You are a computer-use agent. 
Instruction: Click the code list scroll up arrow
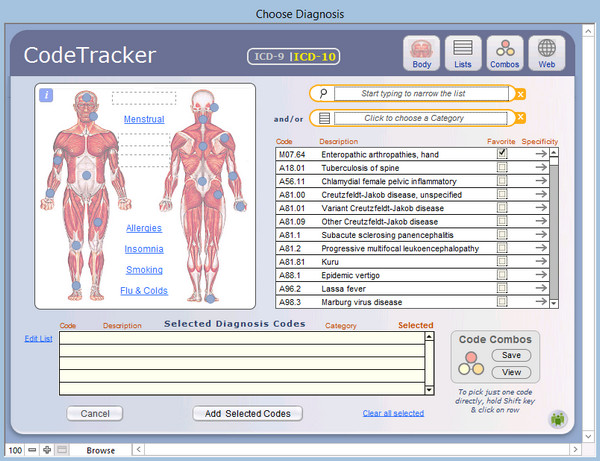554,152
